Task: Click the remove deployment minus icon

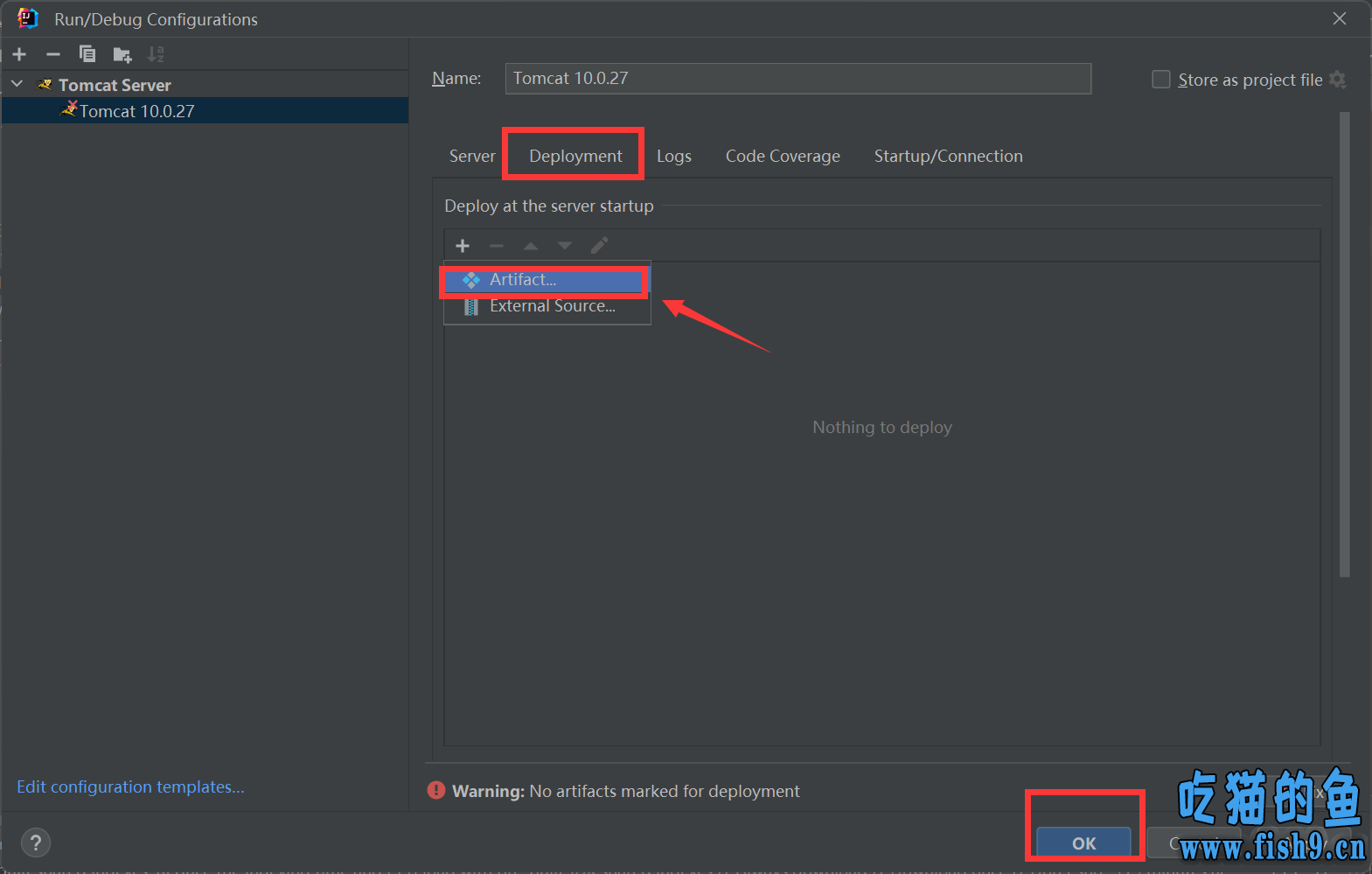Action: click(497, 246)
